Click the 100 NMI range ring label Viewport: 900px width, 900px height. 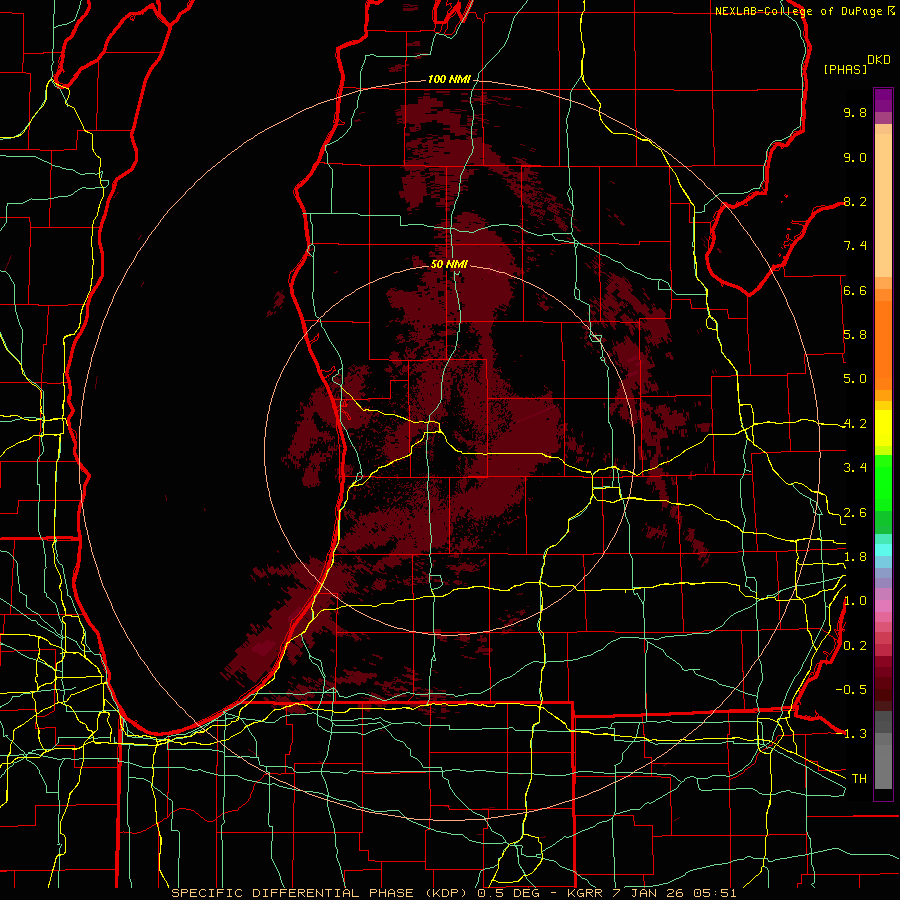(x=449, y=79)
